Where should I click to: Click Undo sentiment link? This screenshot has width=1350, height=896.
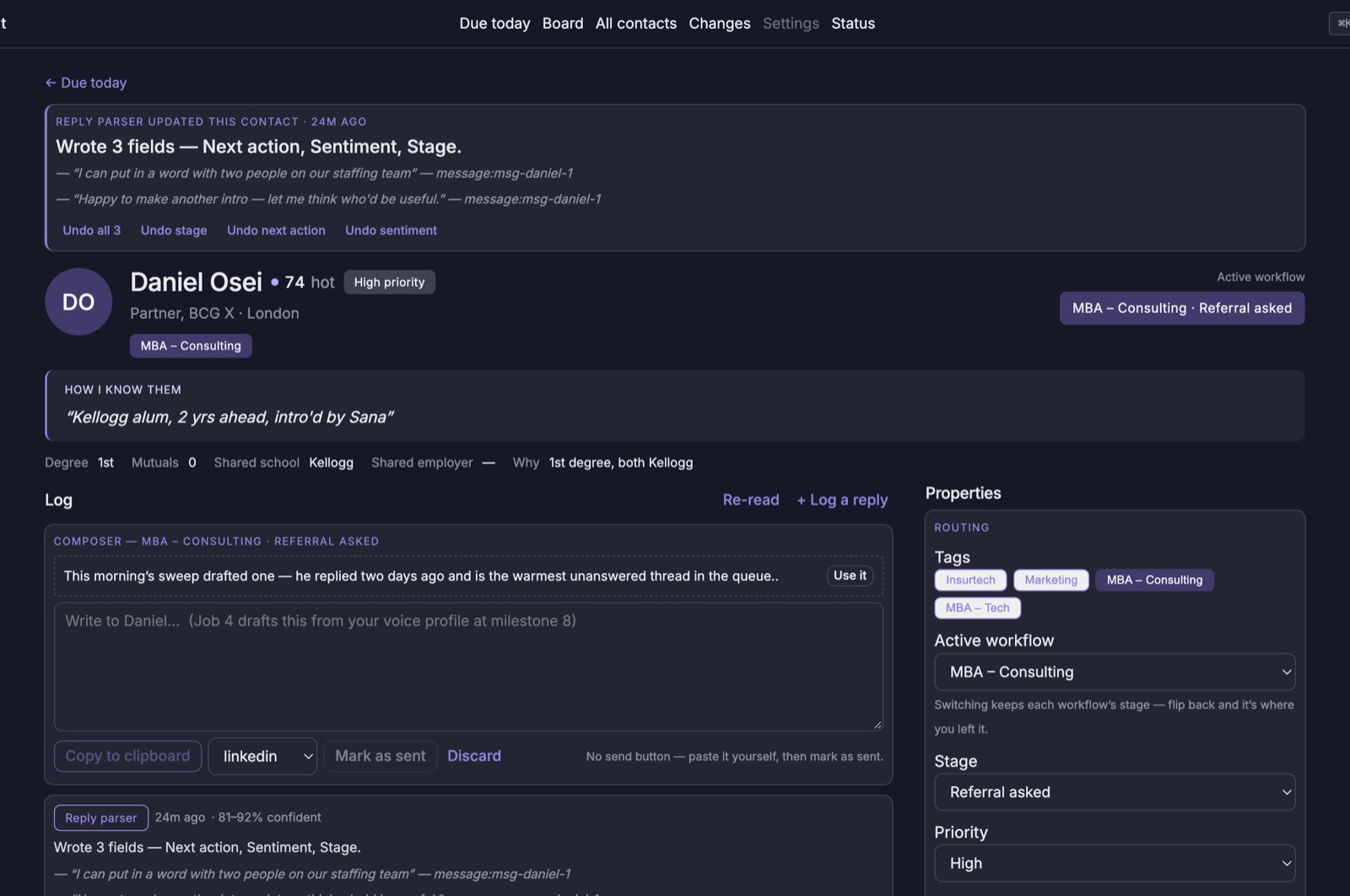[391, 230]
